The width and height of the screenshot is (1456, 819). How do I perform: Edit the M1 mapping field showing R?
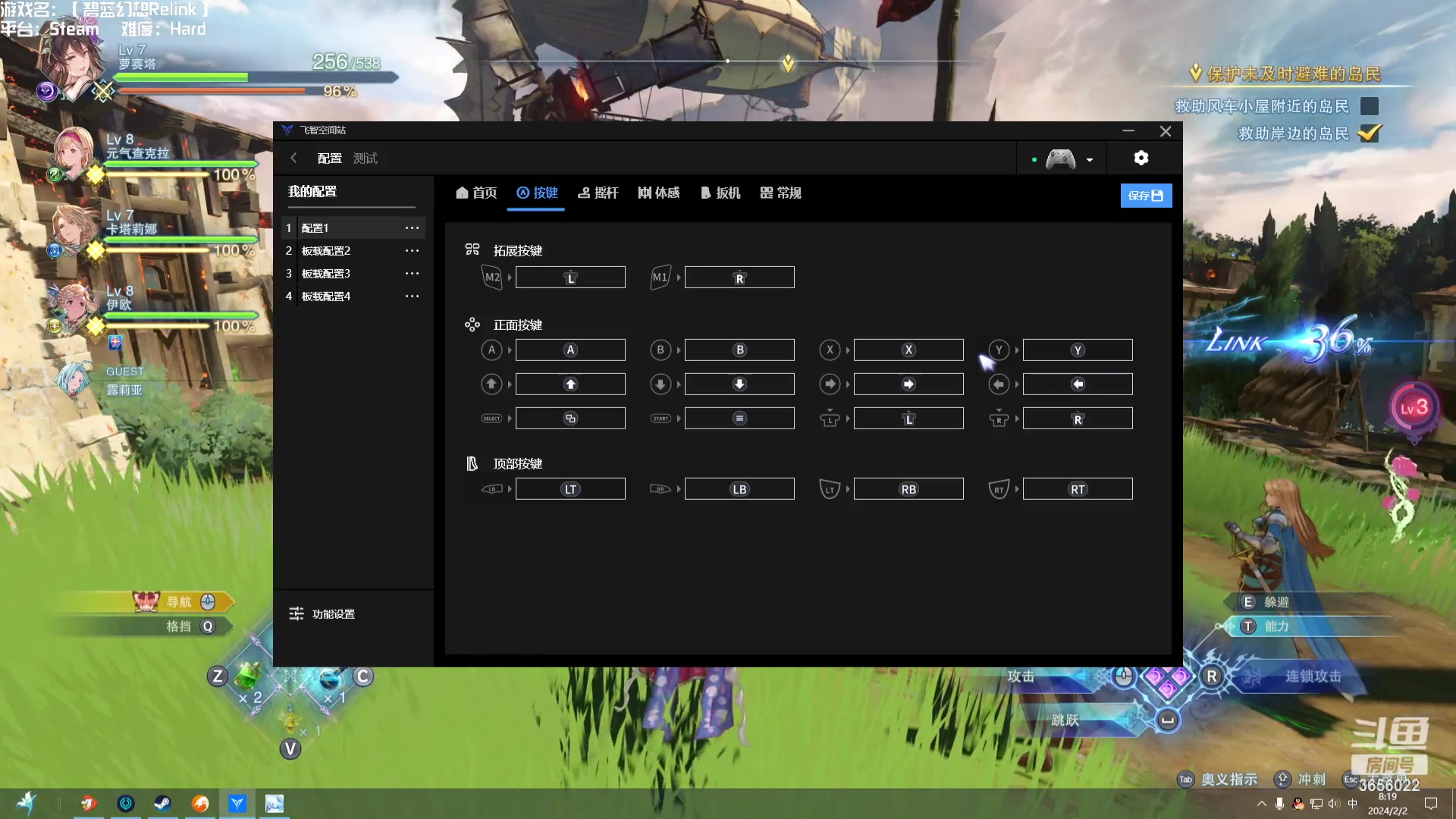pos(739,278)
